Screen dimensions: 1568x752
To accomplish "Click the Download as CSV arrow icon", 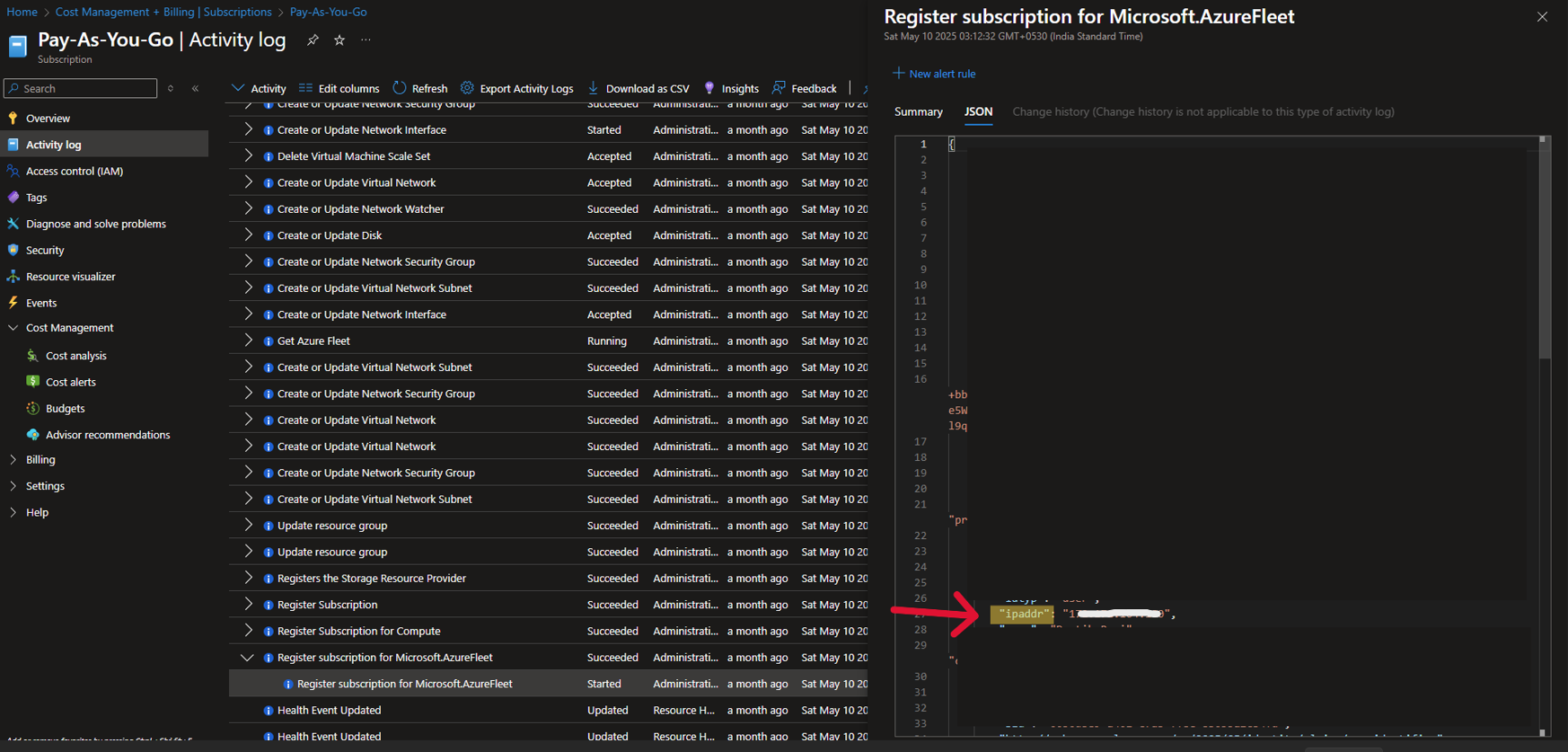I will coord(593,88).
